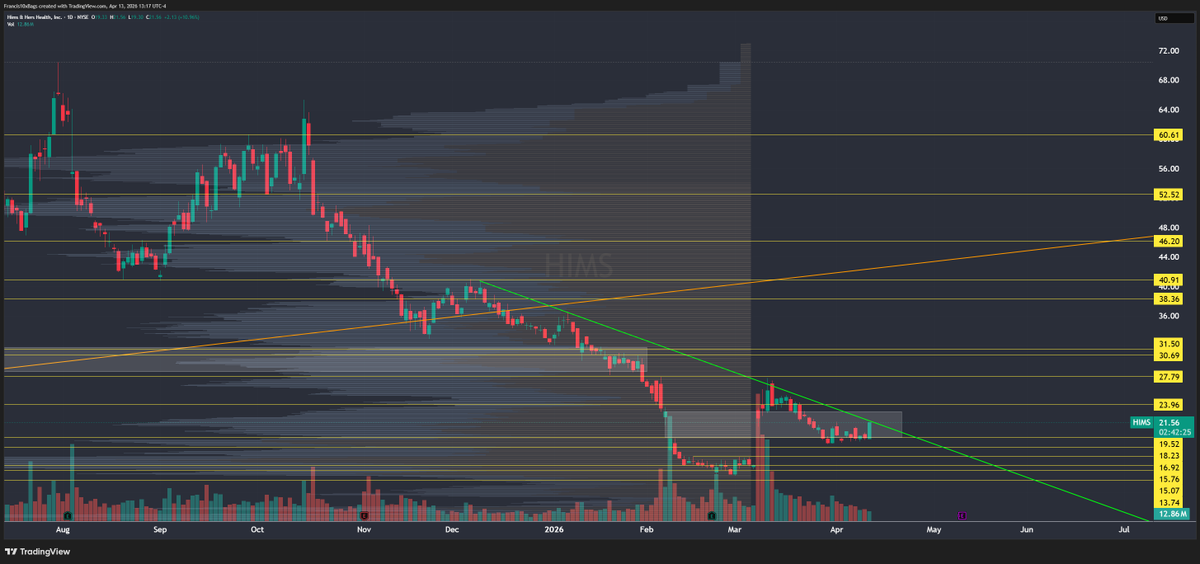Viewport: 1200px width, 564px height.
Task: Select the 15.07 price level label
Action: [x=1169, y=491]
